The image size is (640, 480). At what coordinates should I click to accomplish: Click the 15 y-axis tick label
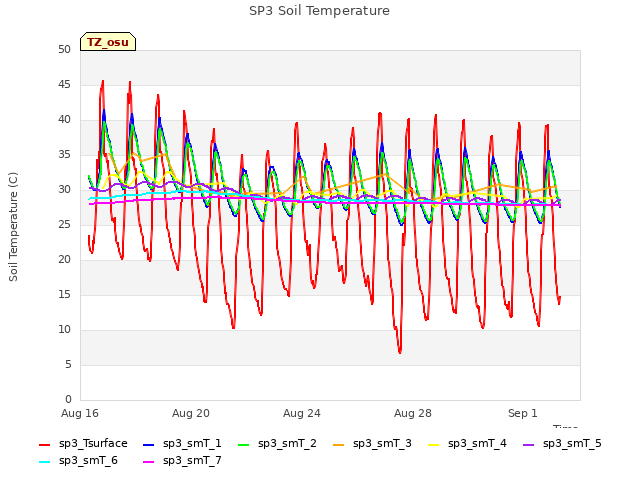pos(64,295)
